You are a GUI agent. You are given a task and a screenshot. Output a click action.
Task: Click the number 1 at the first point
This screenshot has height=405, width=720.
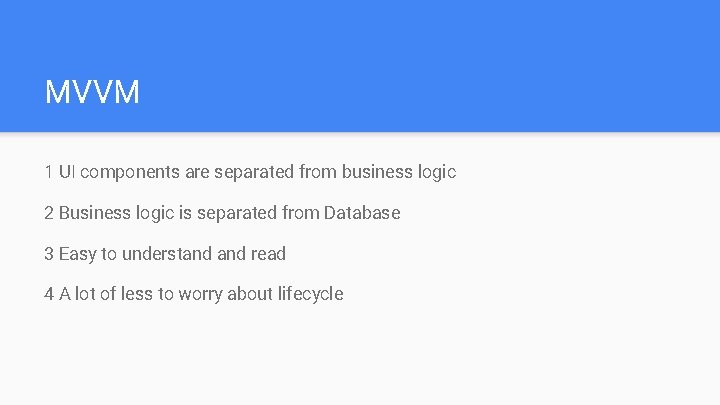pos(49,172)
